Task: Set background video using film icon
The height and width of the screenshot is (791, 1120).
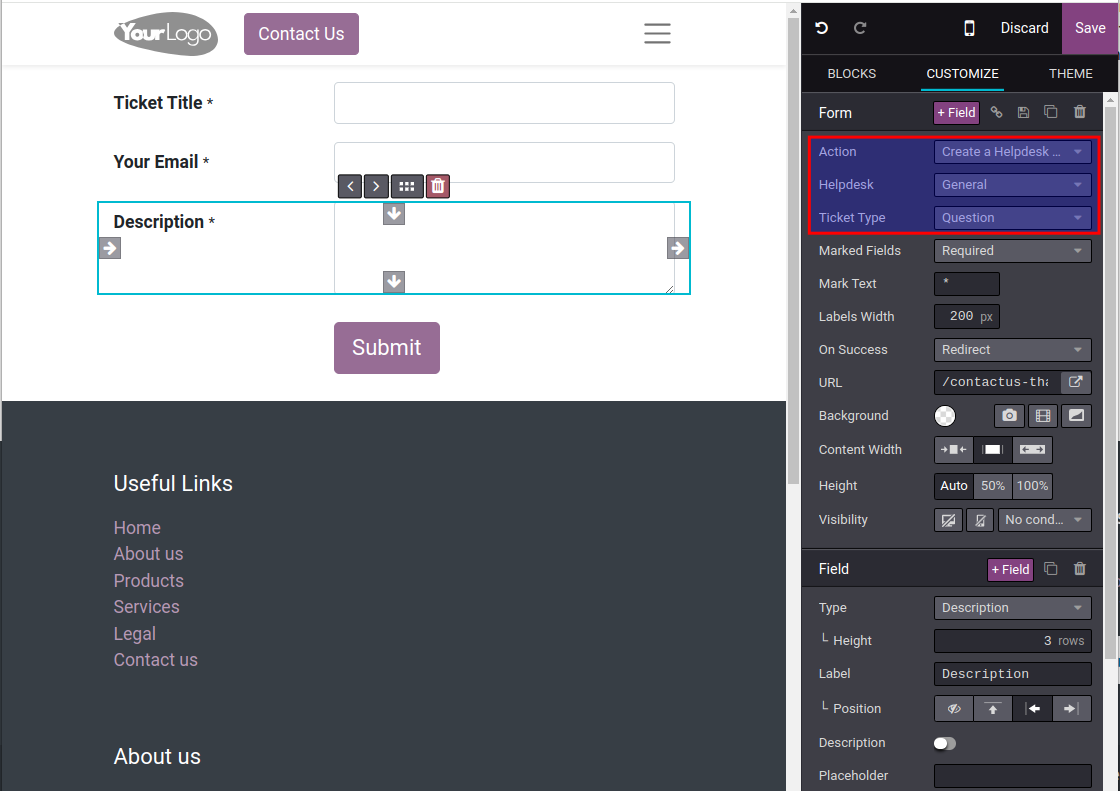Action: click(1043, 416)
